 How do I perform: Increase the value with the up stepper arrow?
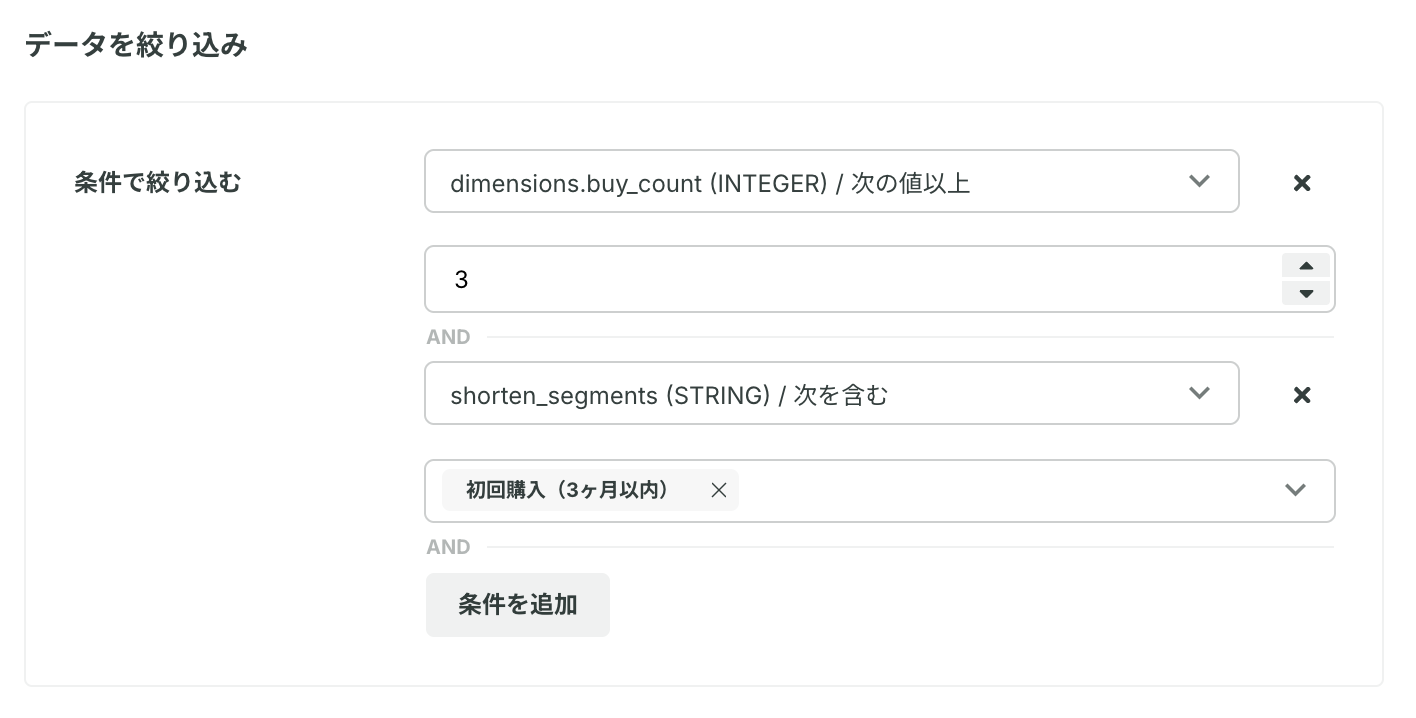coord(1305,266)
